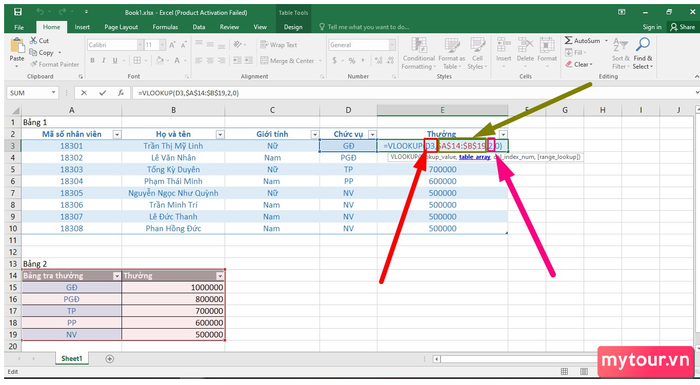Toggle Bold formatting
Viewport: 700px width, 385px height.
(x=92, y=61)
